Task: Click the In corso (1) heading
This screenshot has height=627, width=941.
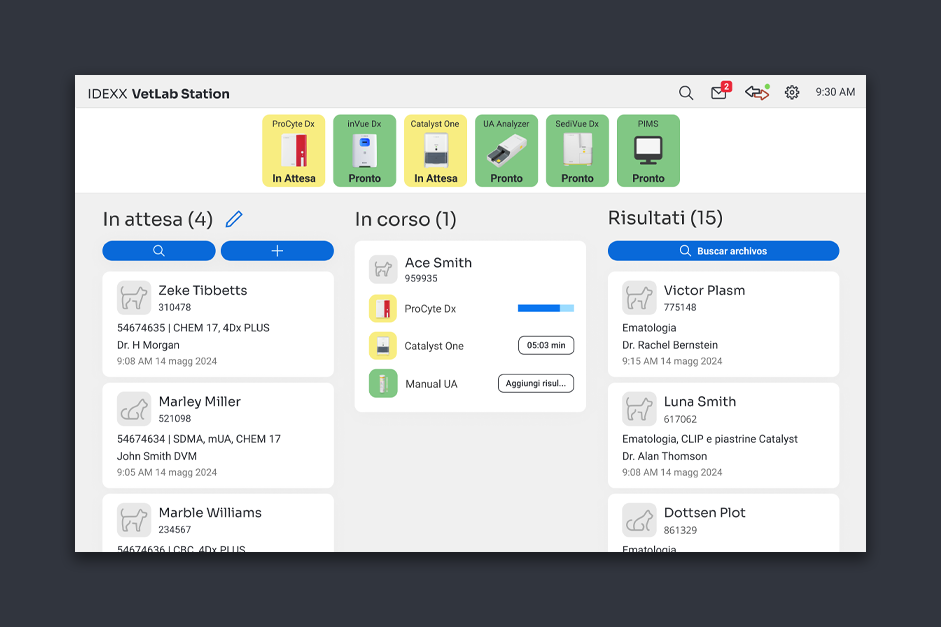Action: coord(406,219)
